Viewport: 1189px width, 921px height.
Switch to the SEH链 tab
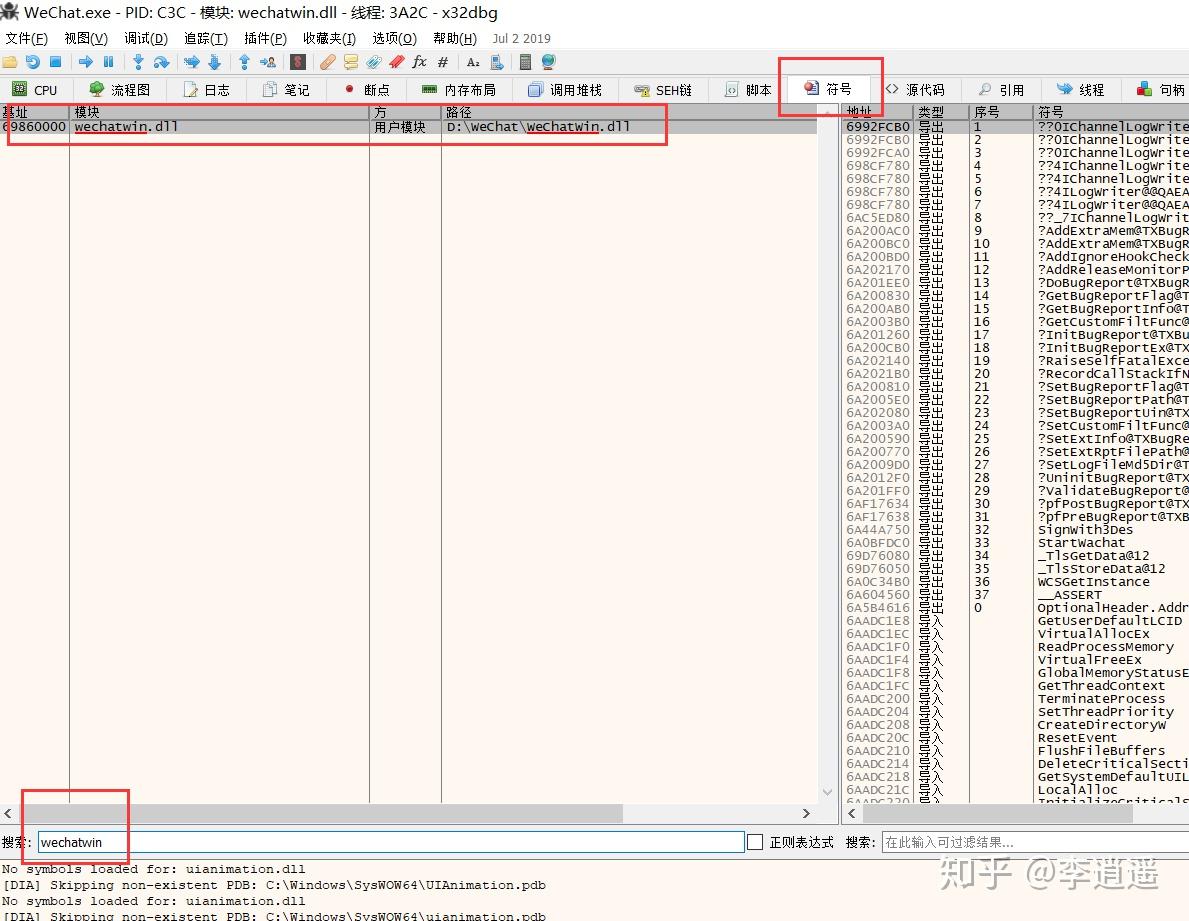click(x=664, y=89)
